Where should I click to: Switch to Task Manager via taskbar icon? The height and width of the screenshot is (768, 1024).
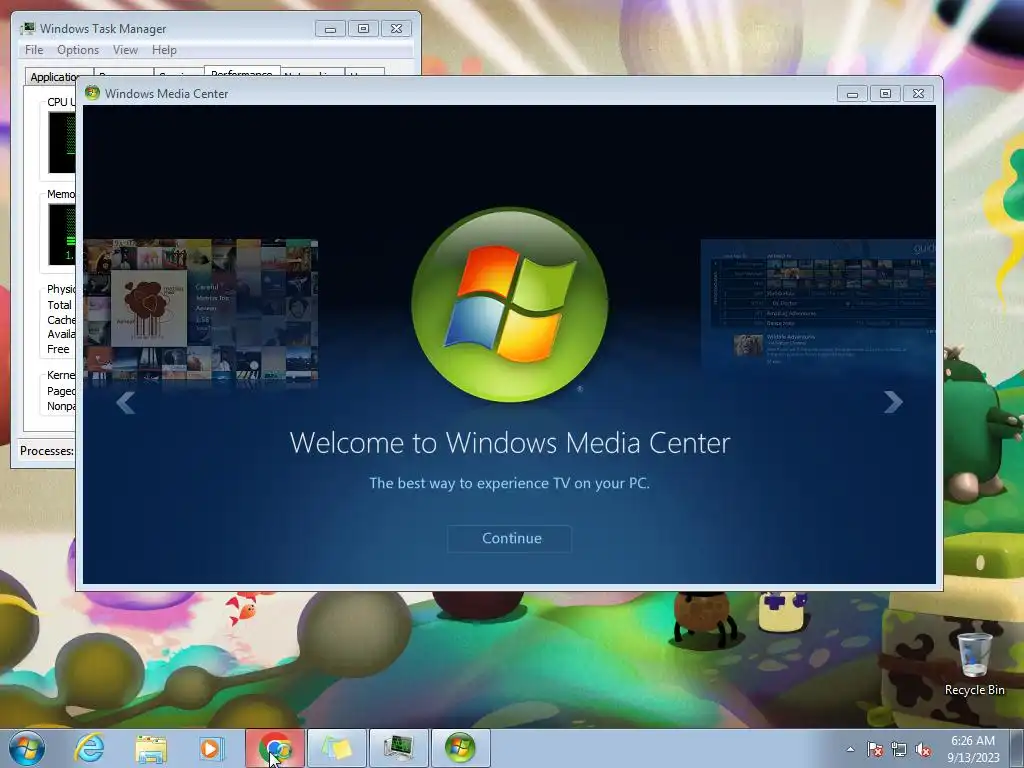click(x=398, y=748)
